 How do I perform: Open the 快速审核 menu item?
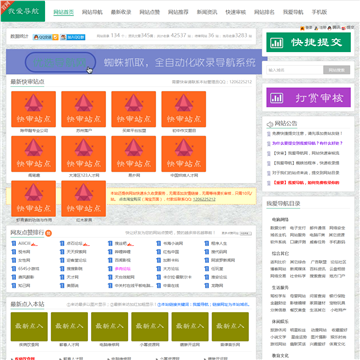click(x=236, y=12)
